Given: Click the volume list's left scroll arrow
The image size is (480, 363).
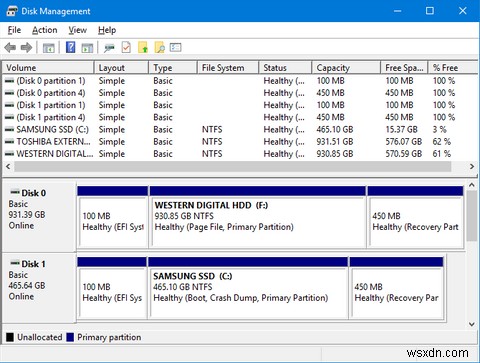Looking at the screenshot, I should click(x=8, y=166).
